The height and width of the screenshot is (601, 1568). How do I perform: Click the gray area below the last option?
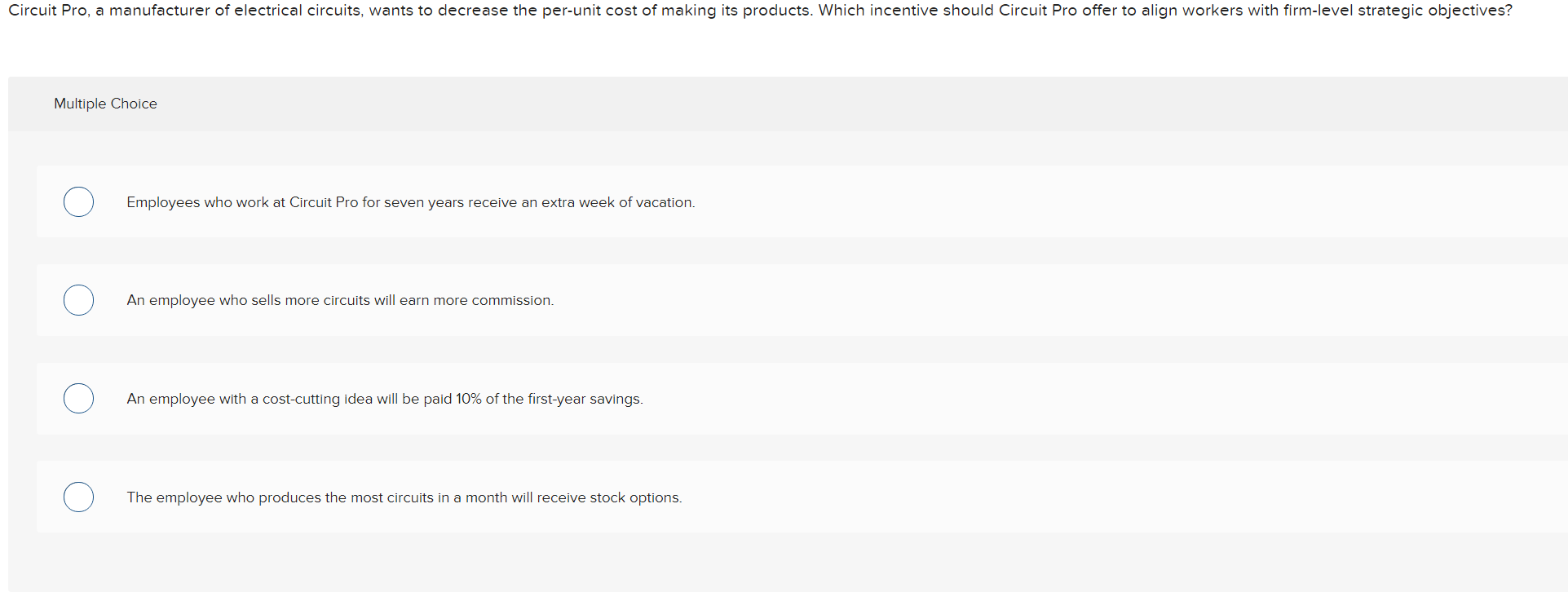[x=783, y=563]
